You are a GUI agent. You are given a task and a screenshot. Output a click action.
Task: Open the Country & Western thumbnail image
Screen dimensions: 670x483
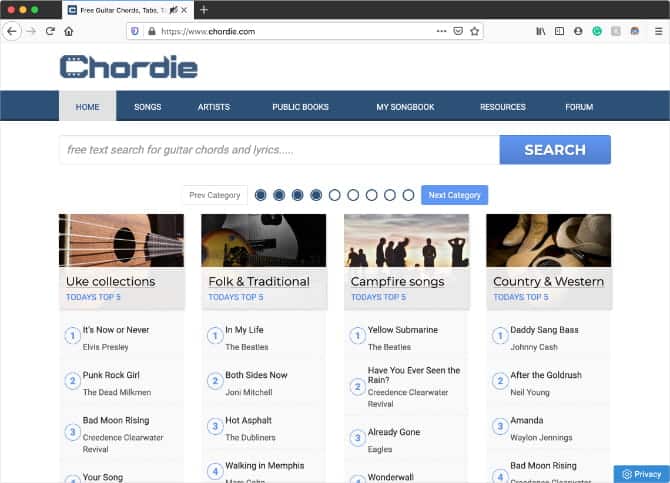tap(549, 240)
